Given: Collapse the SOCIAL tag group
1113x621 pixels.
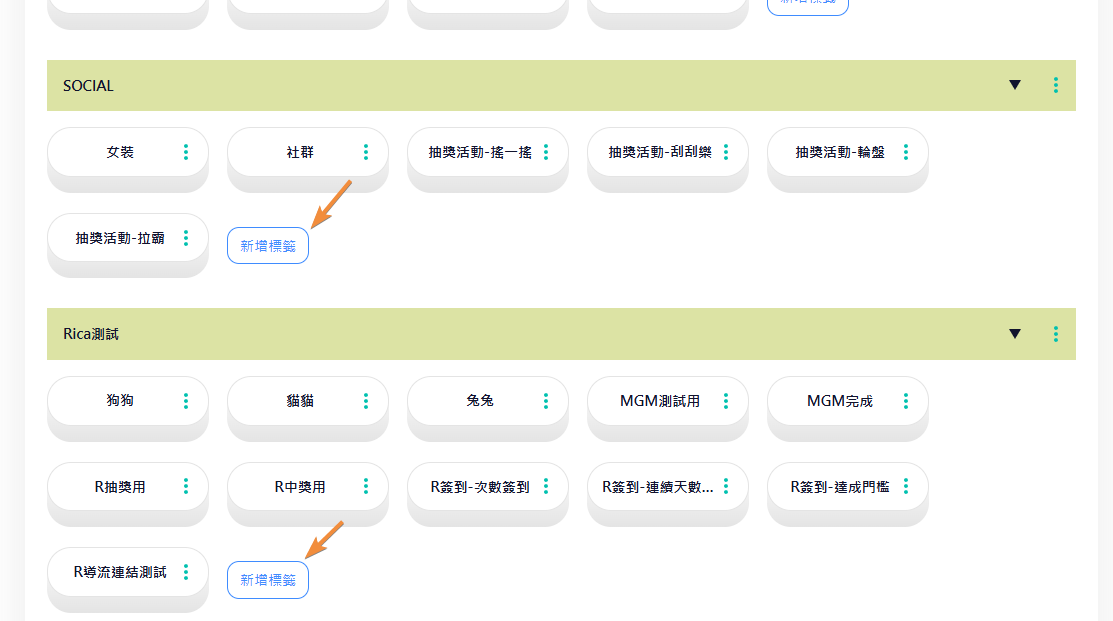Looking at the screenshot, I should point(1015,86).
